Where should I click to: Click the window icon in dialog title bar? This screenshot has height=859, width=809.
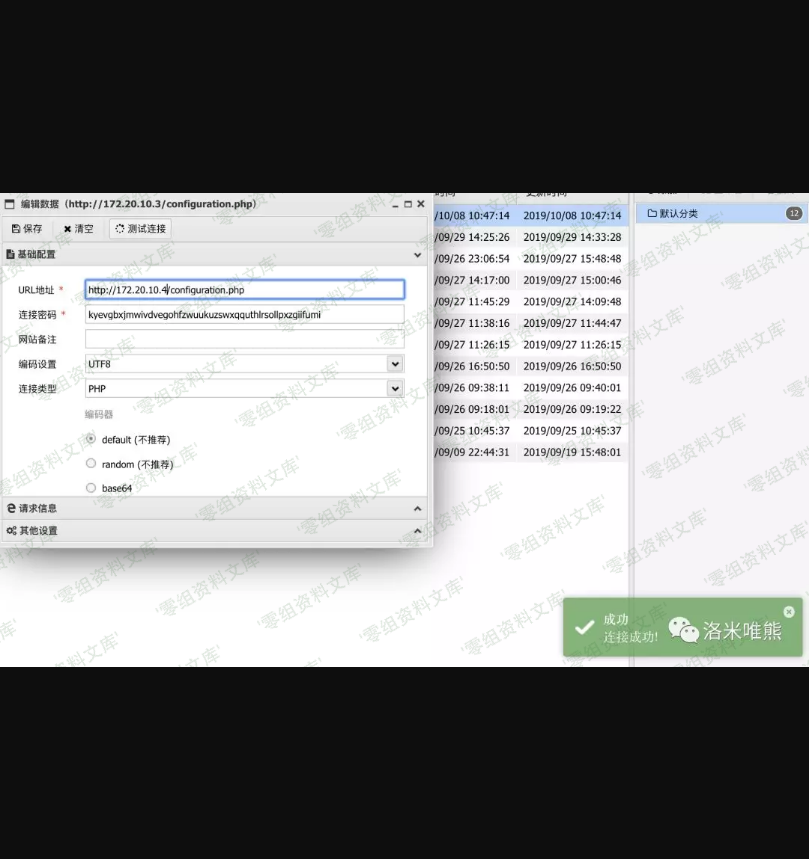pos(10,204)
